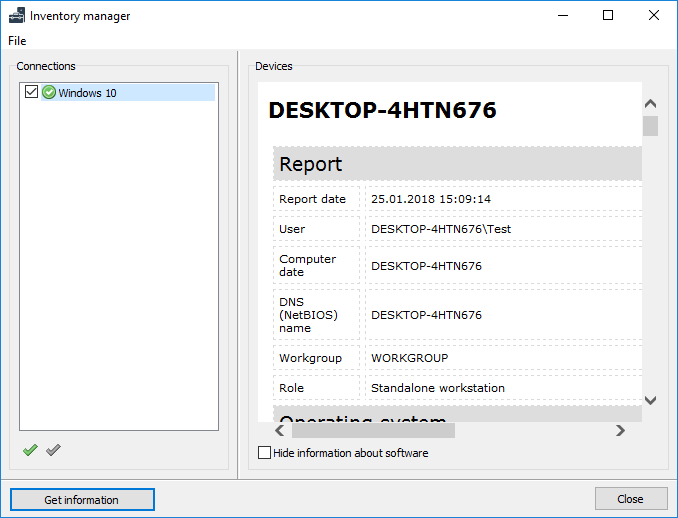Select the Windows 10 connection entry

[x=87, y=93]
